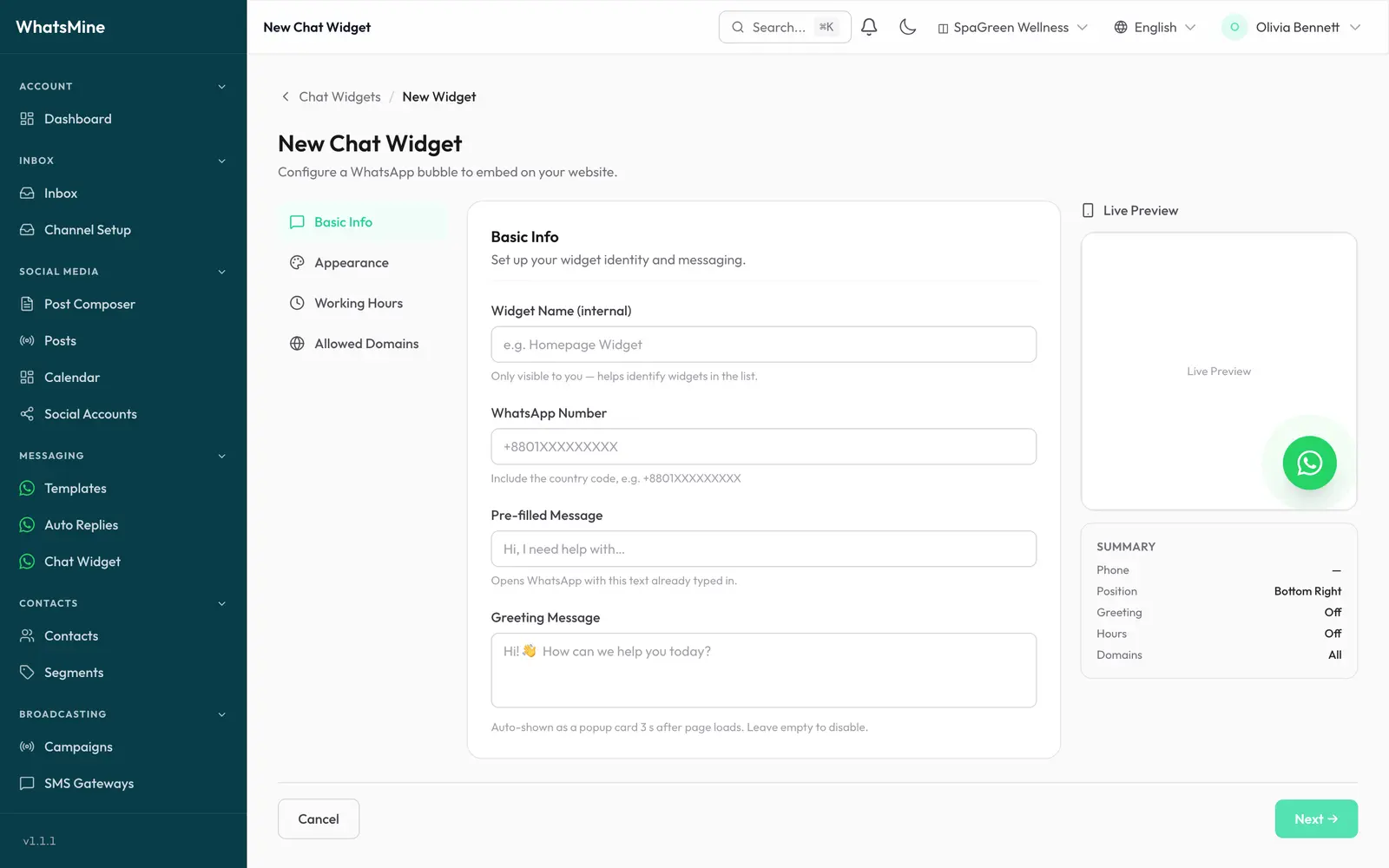Screen dimensions: 1389x868
Task: Click the SMS Gateways message icon
Action: (27, 784)
